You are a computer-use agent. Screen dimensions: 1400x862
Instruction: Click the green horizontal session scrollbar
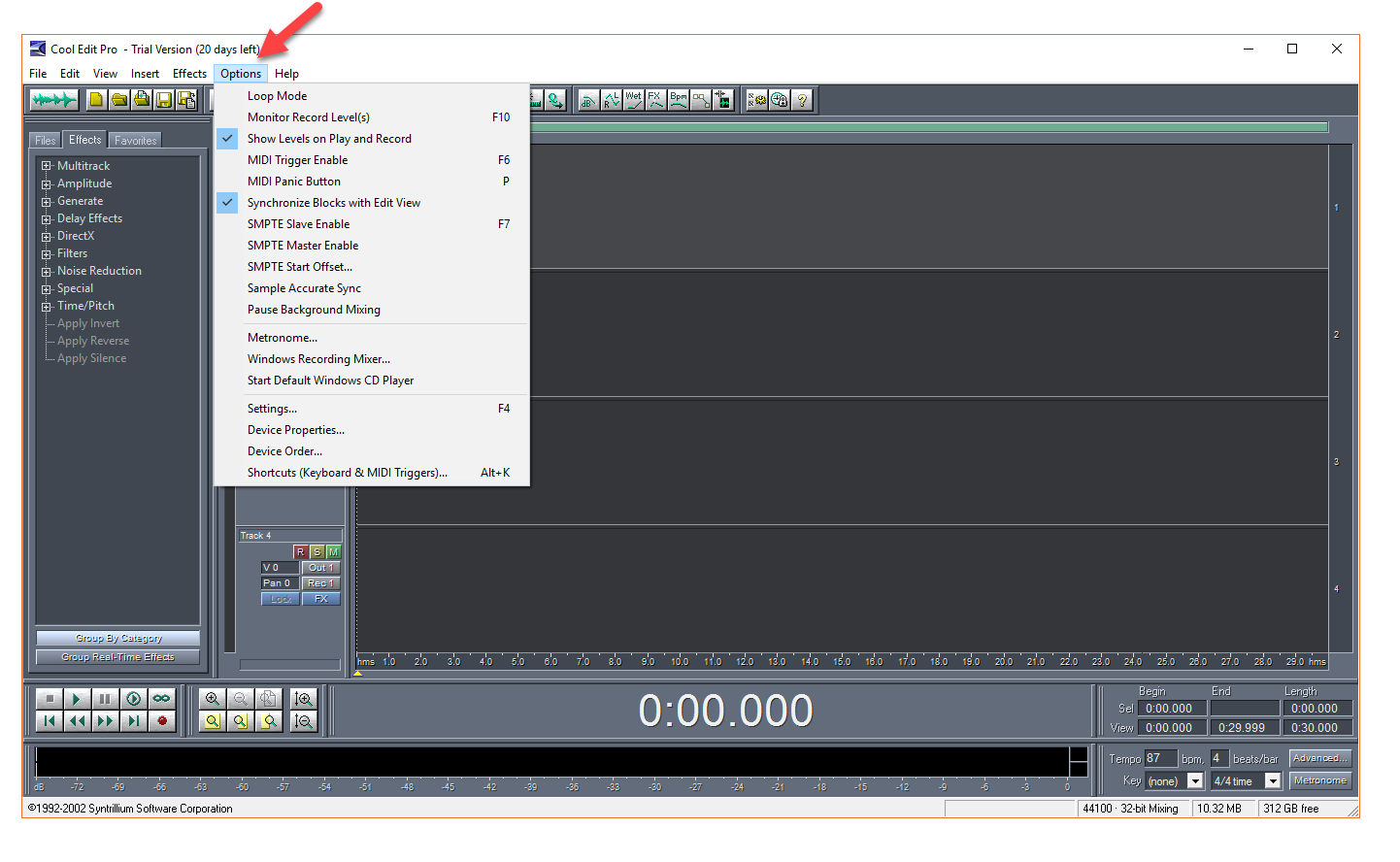coord(929,127)
